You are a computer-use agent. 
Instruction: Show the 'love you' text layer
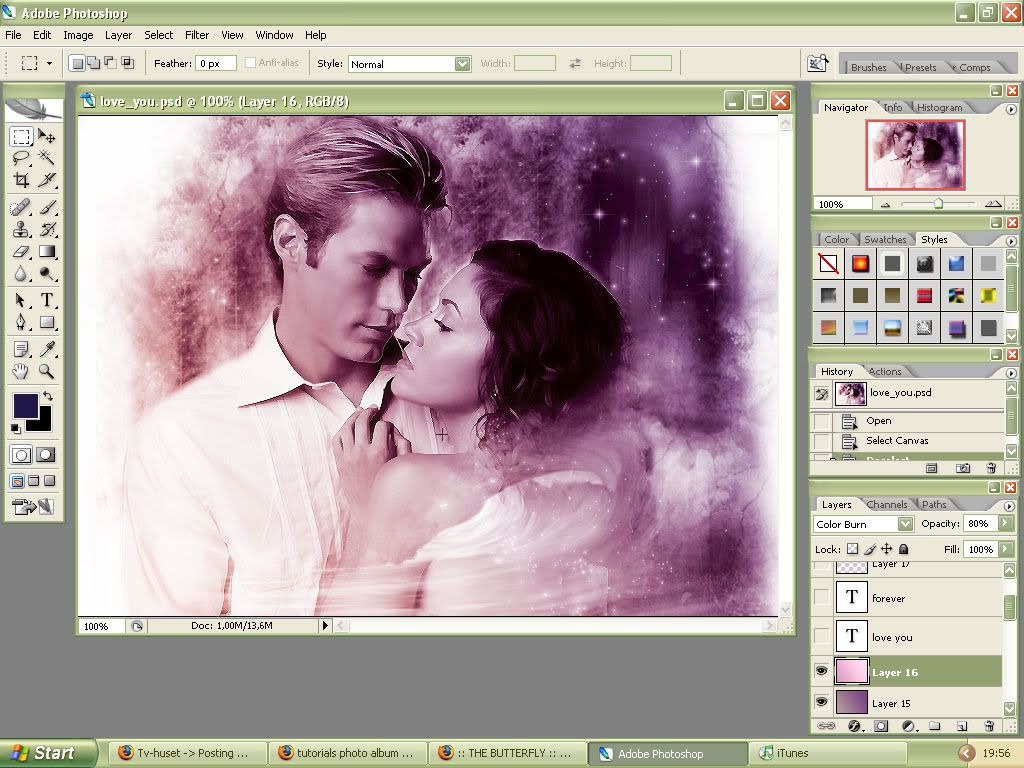coord(822,635)
